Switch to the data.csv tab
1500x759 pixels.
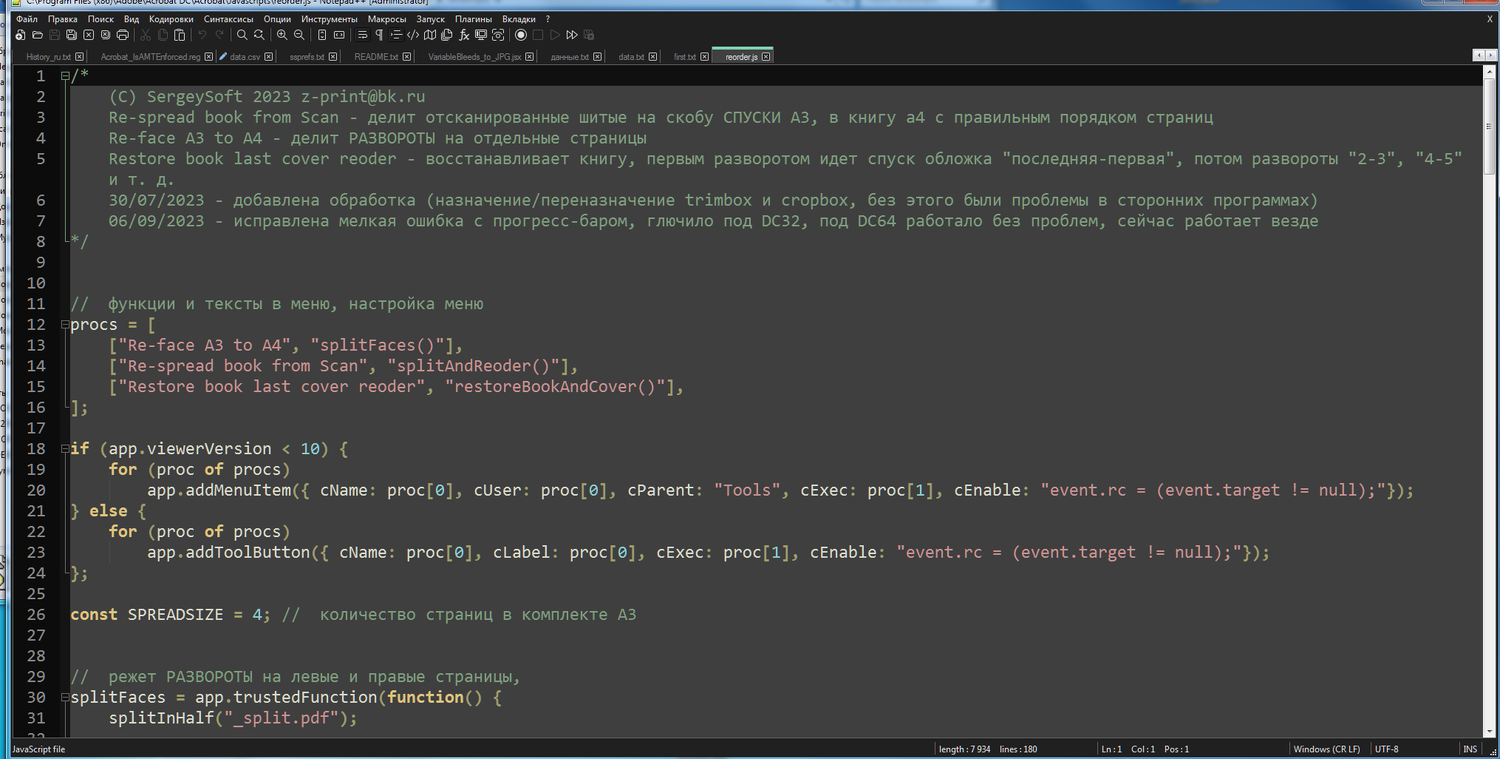tap(245, 57)
